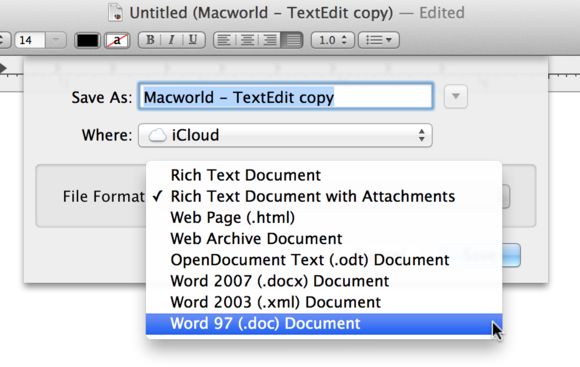Toggle Bold formatting button
This screenshot has height=367, width=580.
pyautogui.click(x=150, y=40)
